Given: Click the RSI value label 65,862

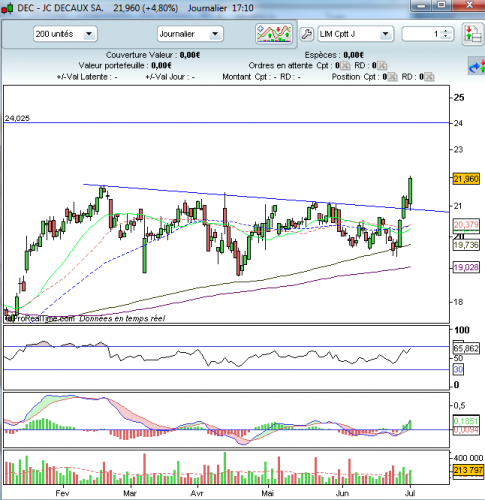Looking at the screenshot, I should click(466, 348).
